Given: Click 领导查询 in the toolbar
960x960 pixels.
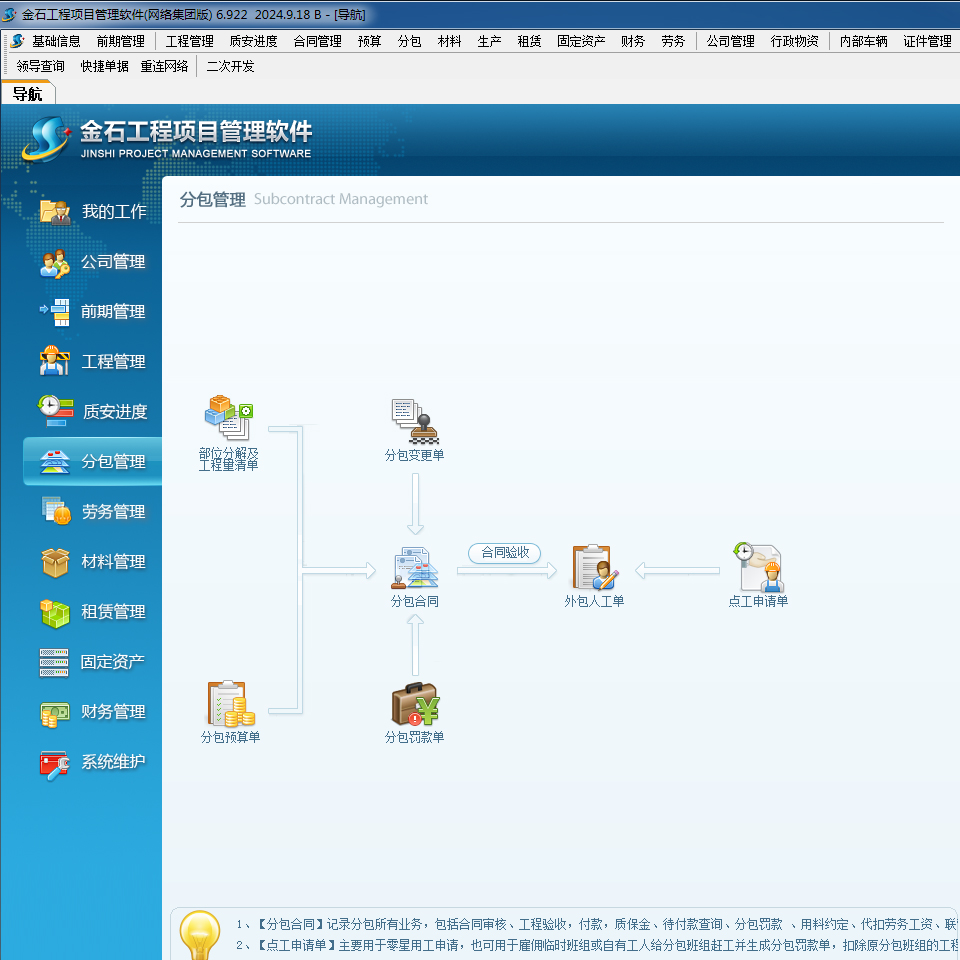Looking at the screenshot, I should point(41,66).
